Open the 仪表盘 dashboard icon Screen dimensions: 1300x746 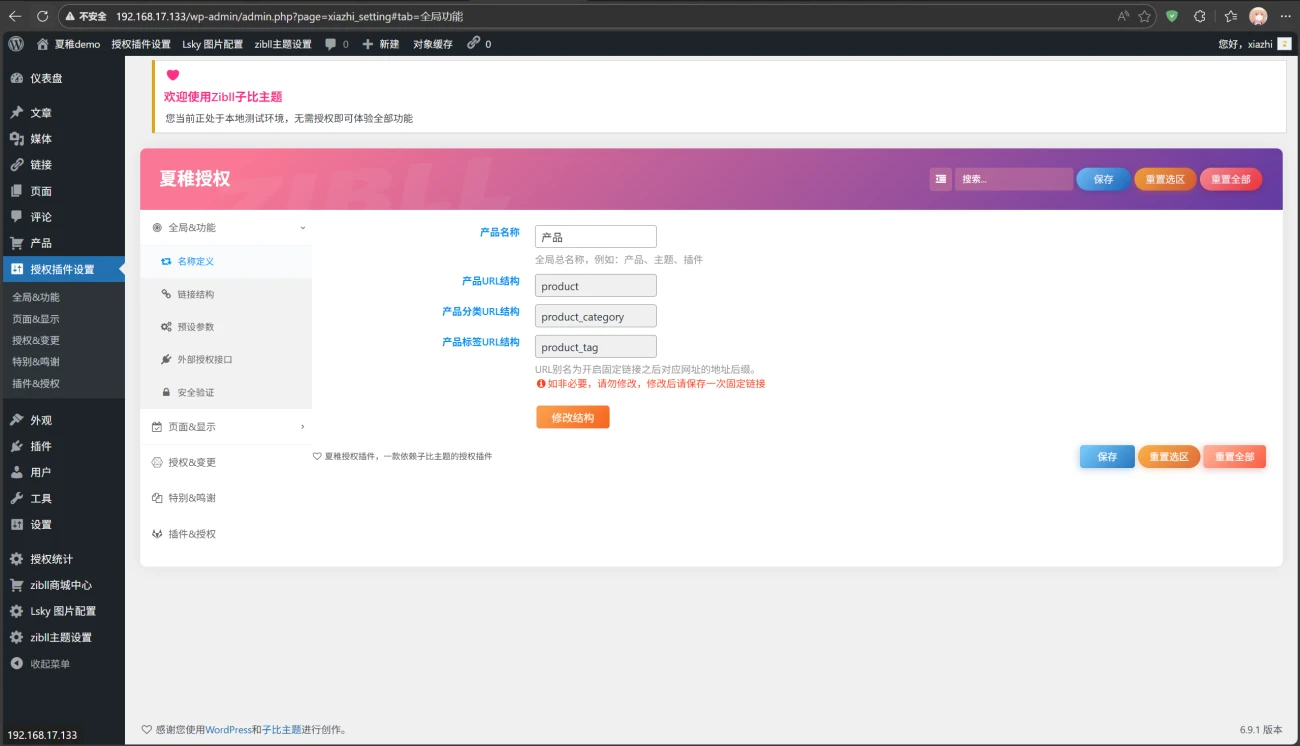click(x=16, y=76)
